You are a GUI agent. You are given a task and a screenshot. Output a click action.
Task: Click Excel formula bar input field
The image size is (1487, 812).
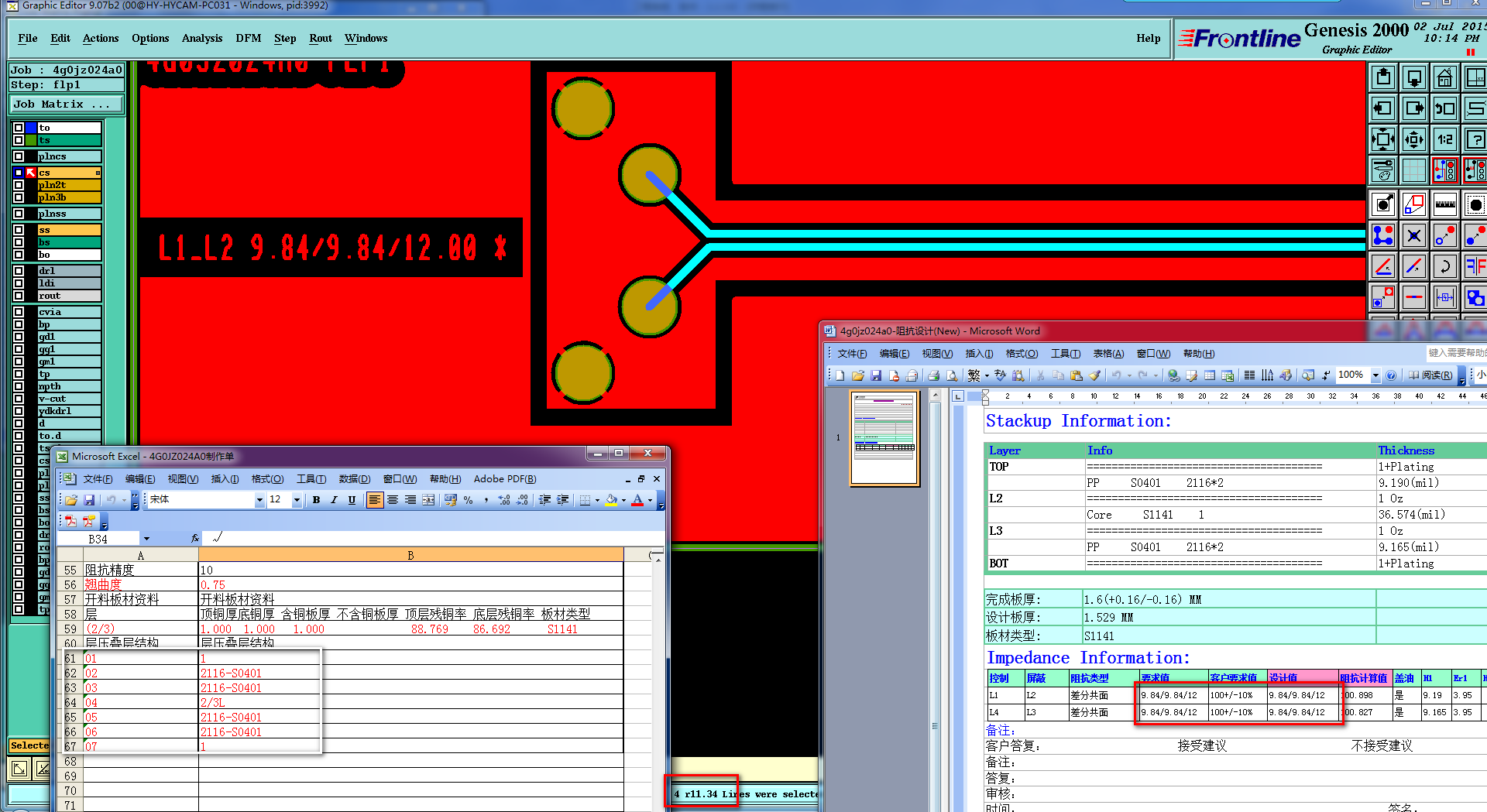(x=434, y=538)
